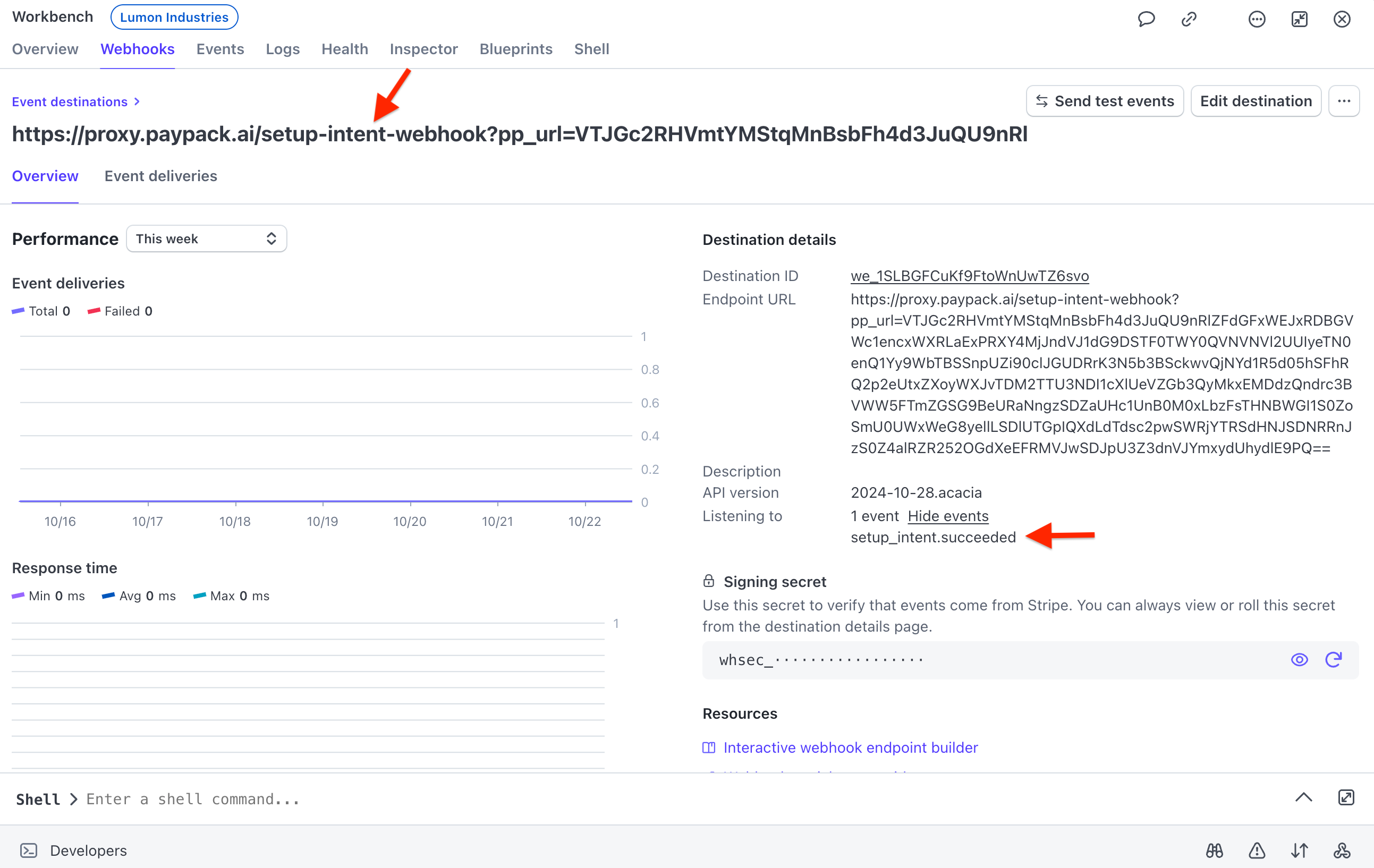Reveal the signing secret with the eye icon

pos(1299,660)
